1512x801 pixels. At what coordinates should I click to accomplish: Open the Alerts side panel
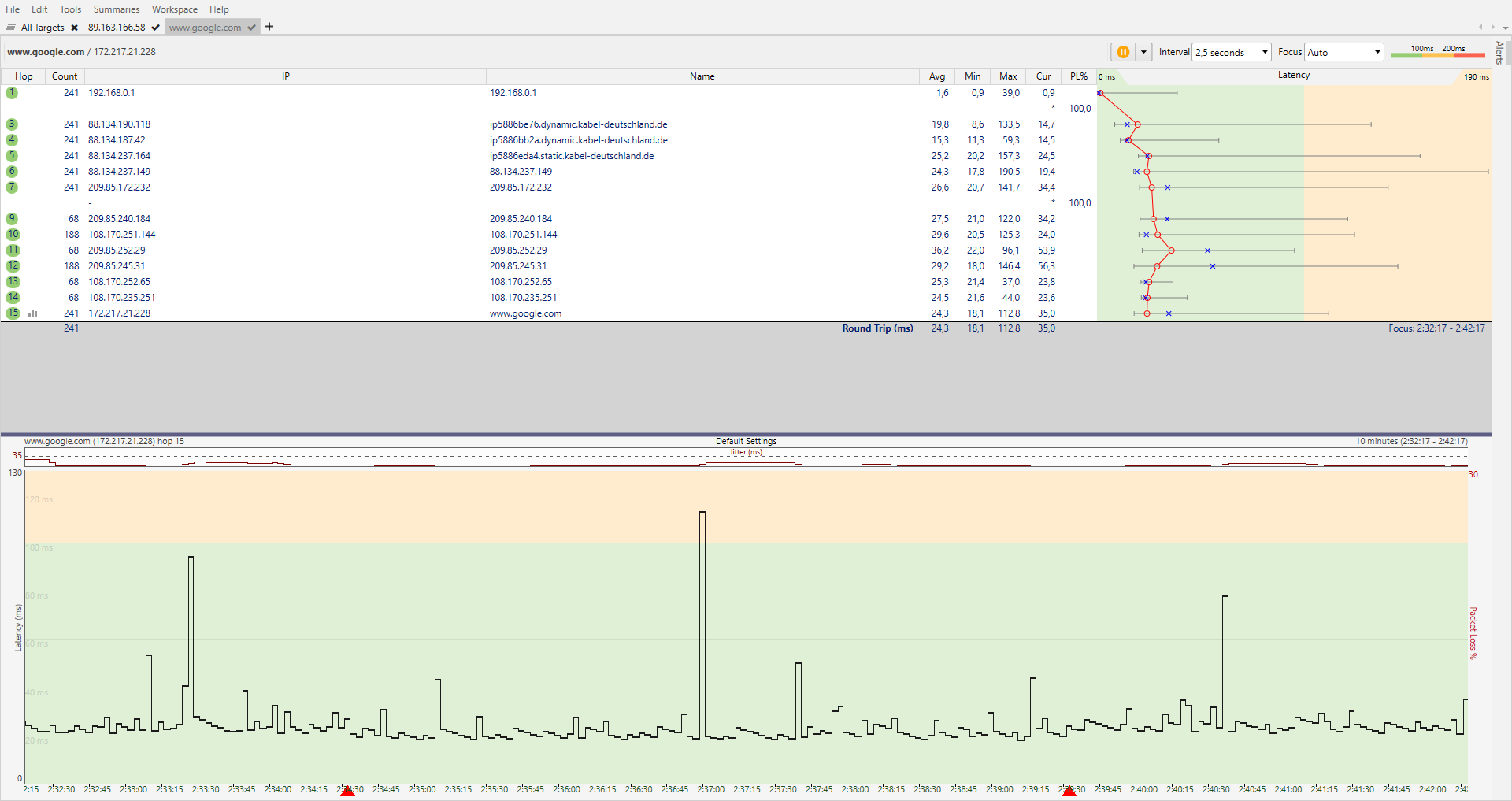coord(1499,53)
